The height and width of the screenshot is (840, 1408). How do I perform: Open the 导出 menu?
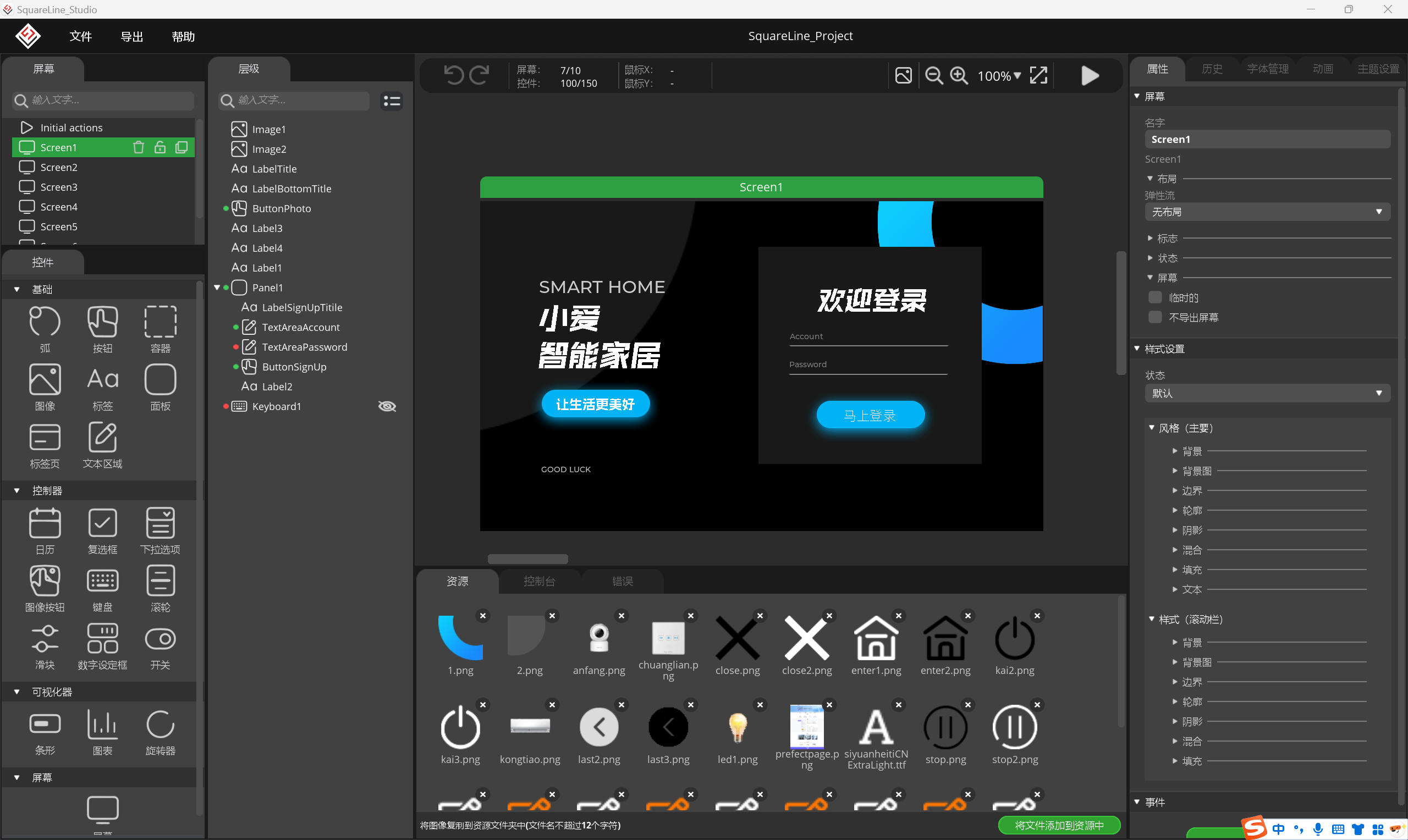[131, 37]
